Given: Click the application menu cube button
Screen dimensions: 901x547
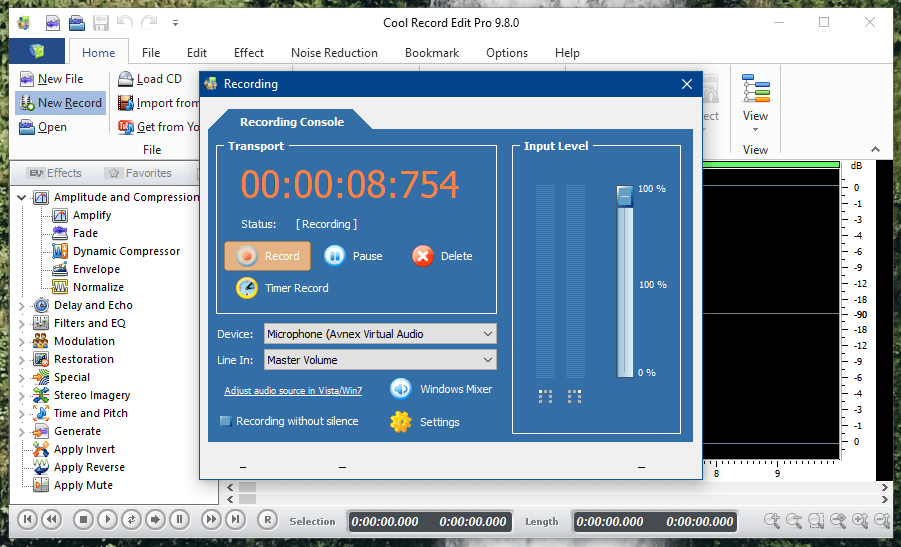Looking at the screenshot, I should coord(37,51).
